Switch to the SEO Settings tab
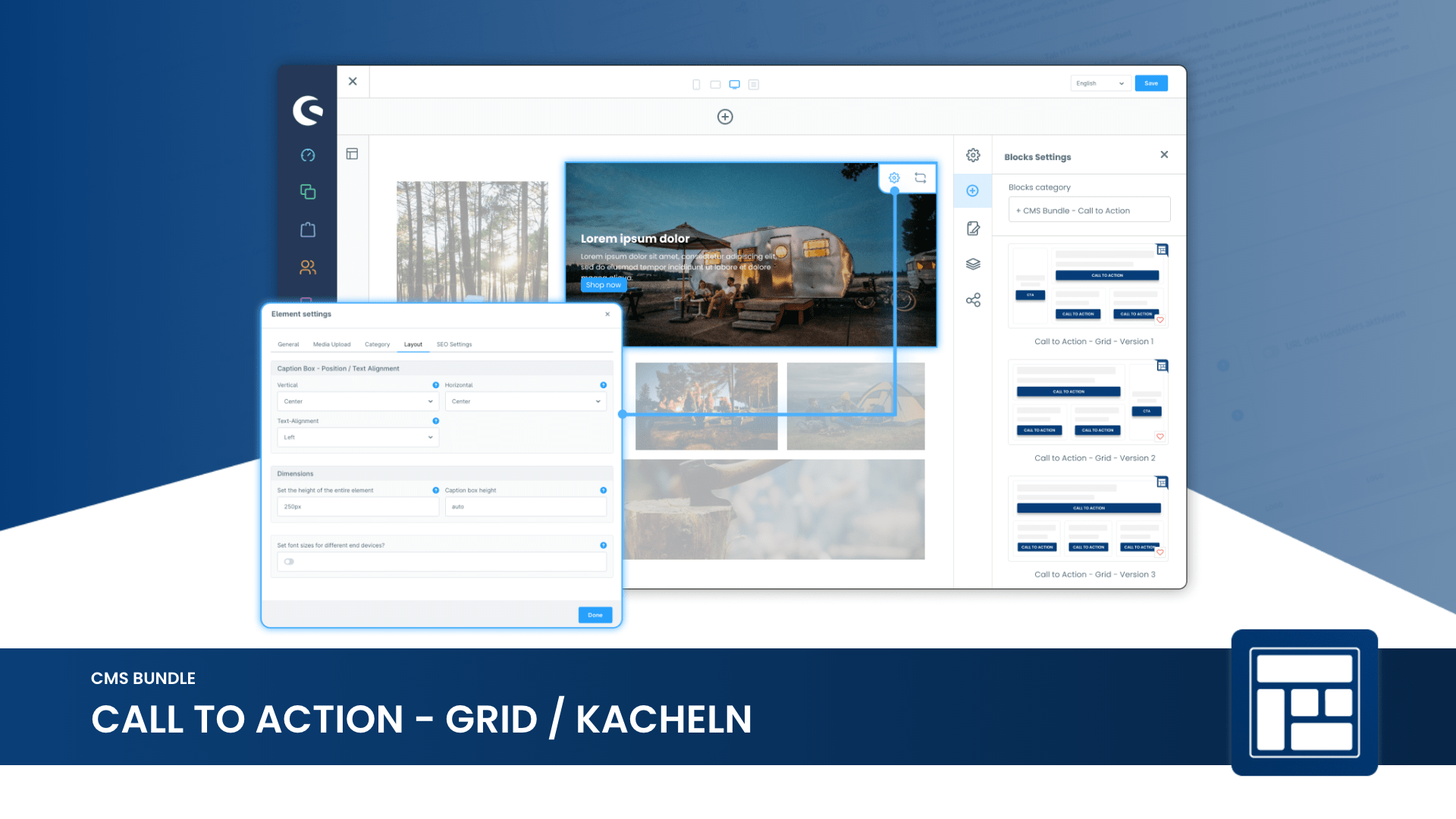The image size is (1456, 819). tap(454, 344)
